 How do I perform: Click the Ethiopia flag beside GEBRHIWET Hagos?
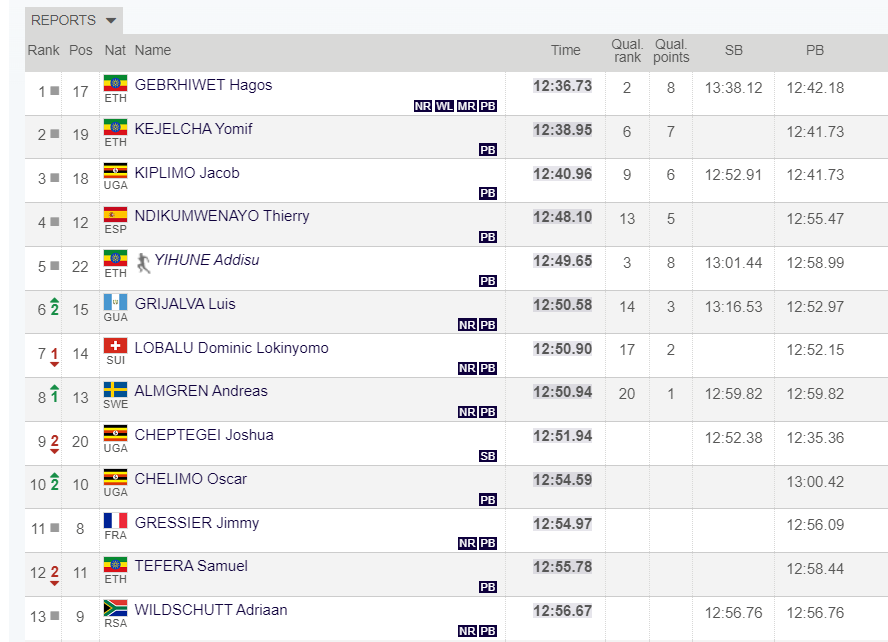tap(116, 83)
